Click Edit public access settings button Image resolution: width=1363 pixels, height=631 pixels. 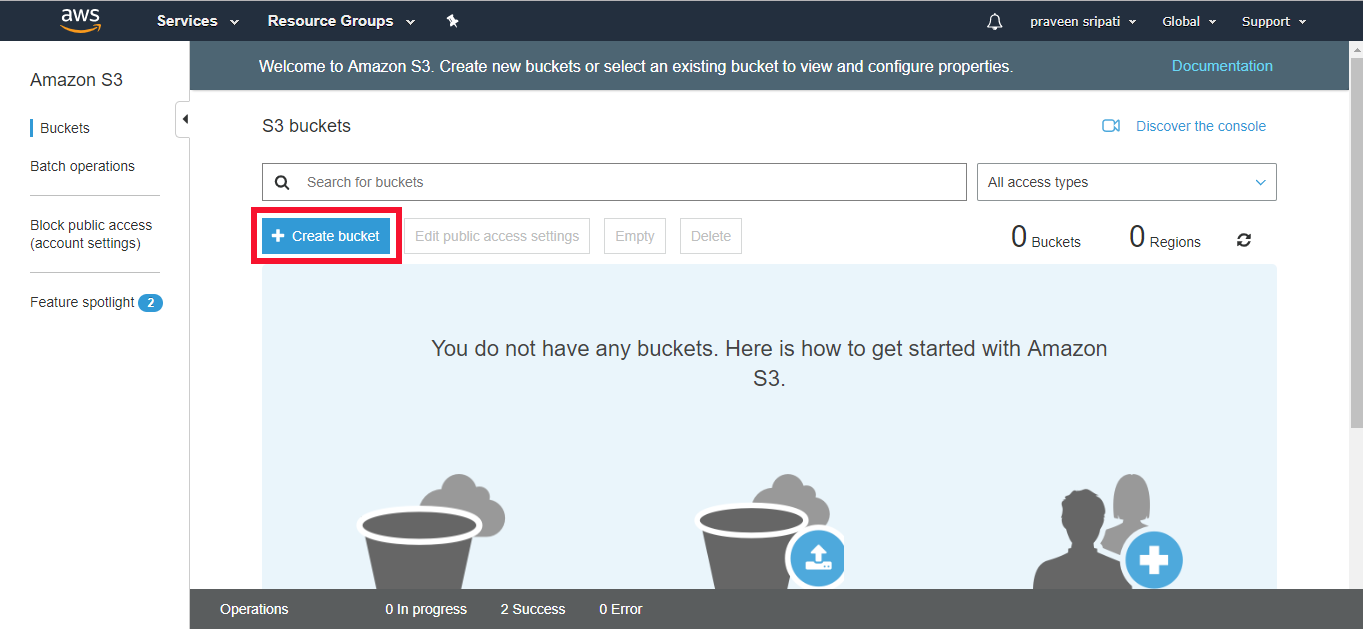[x=497, y=236]
